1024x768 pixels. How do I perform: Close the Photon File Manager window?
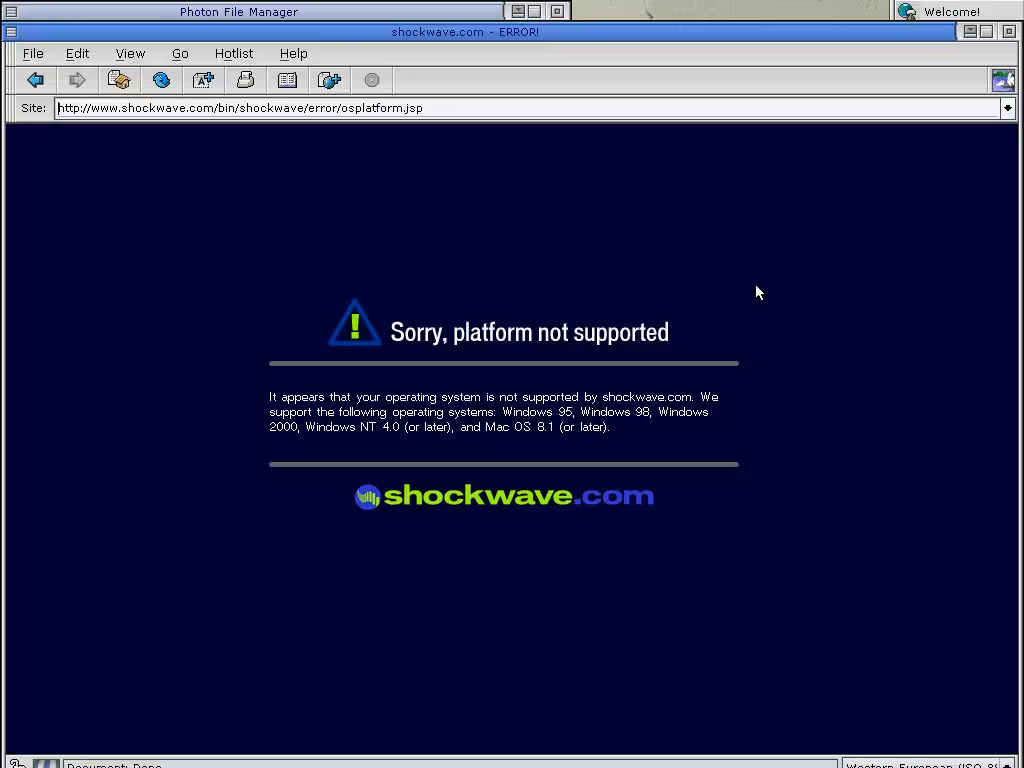[557, 12]
